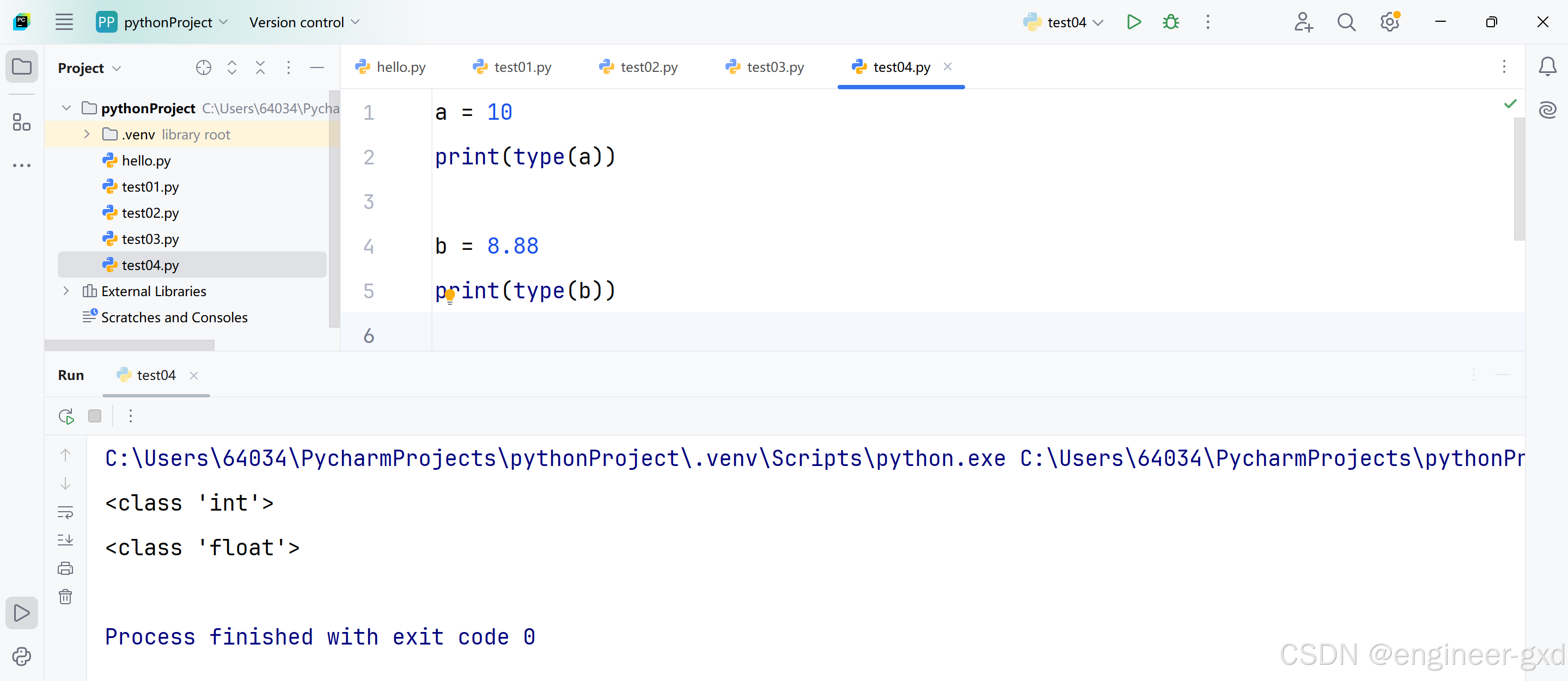
Task: Open the Structure tool window icon
Action: [21, 122]
